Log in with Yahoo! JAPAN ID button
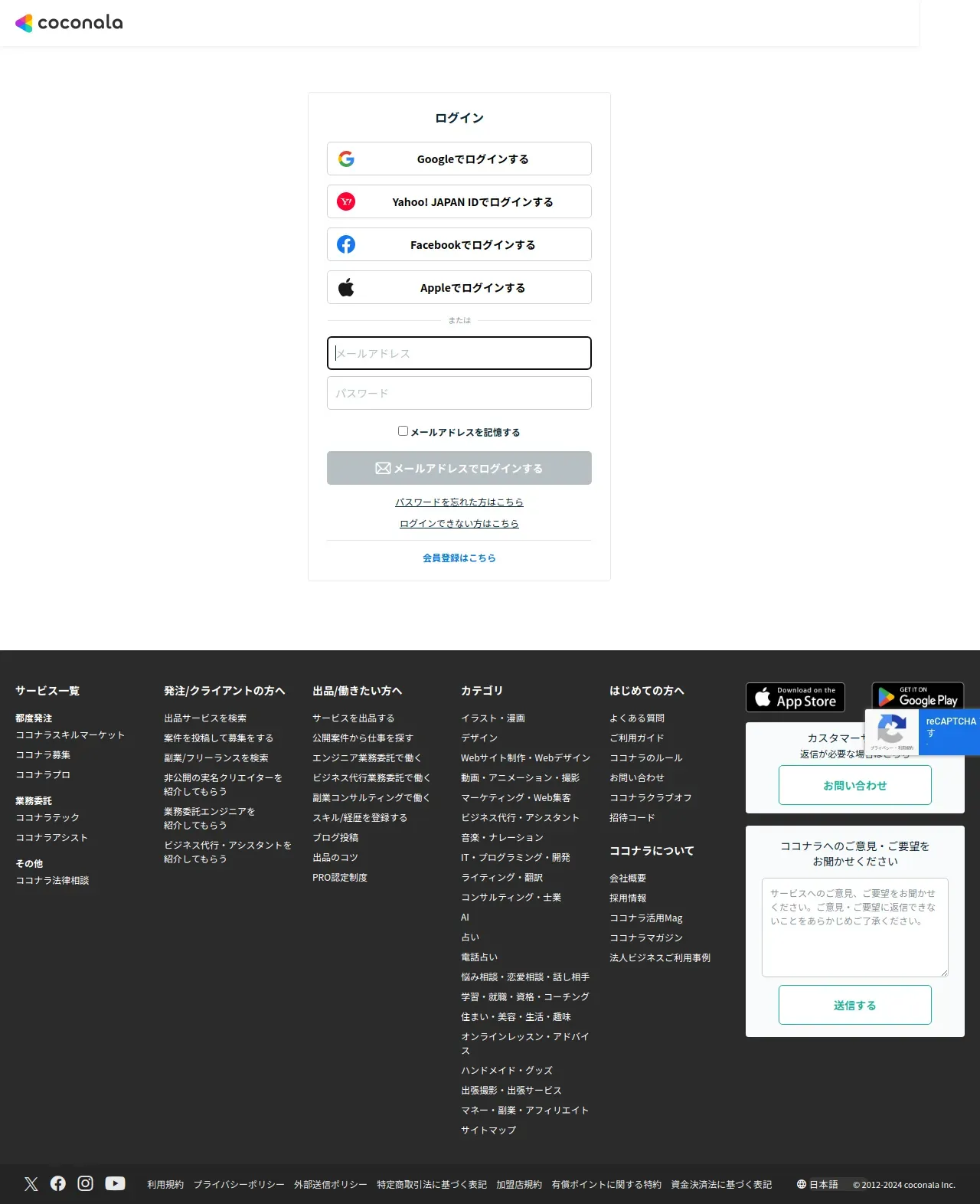 459,201
